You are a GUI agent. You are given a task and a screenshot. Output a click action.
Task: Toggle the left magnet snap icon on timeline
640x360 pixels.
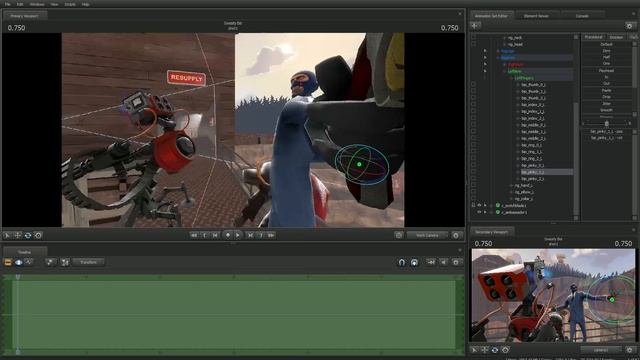402,262
